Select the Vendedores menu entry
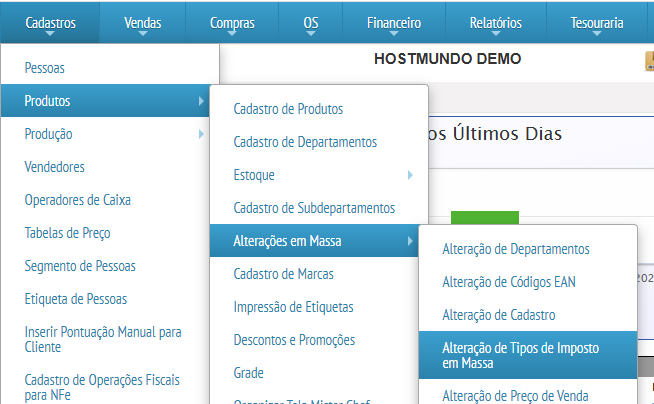The height and width of the screenshot is (404, 654). coord(54,167)
